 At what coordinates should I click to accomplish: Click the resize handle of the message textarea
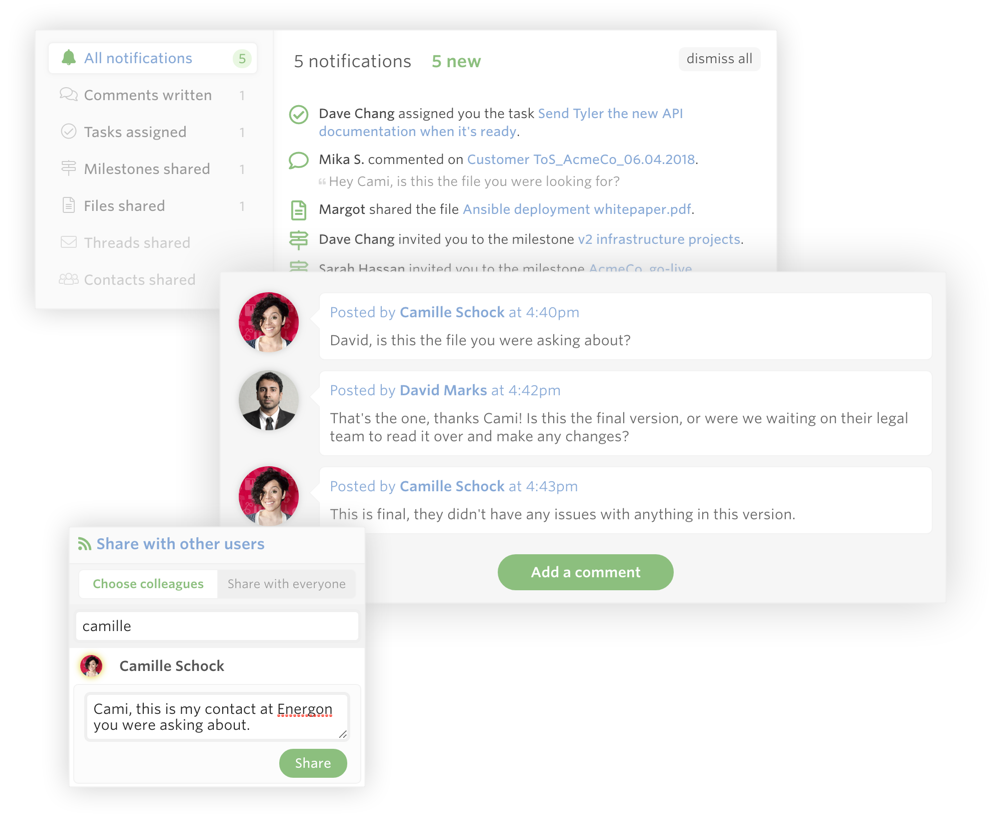coord(342,734)
